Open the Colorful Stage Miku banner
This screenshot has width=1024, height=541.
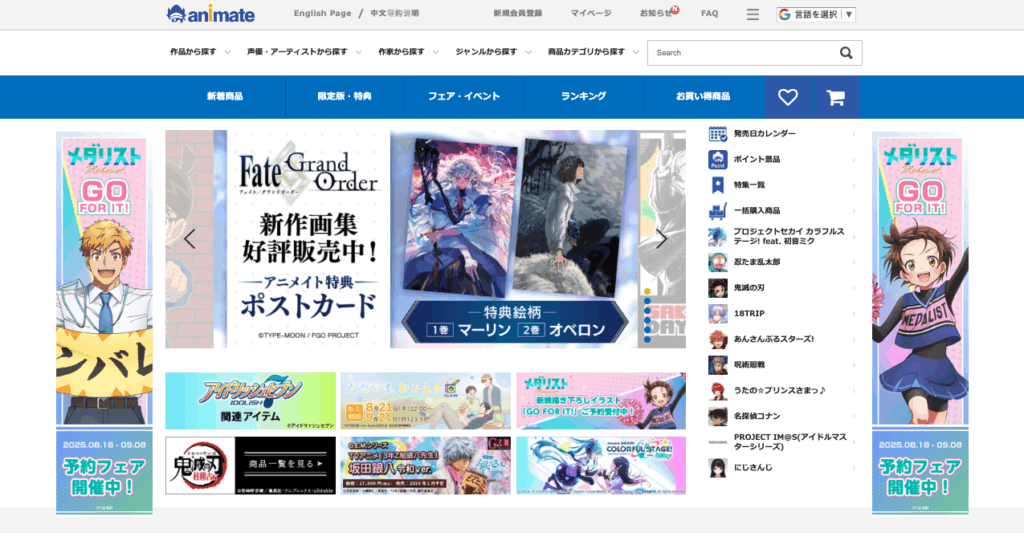[601, 466]
